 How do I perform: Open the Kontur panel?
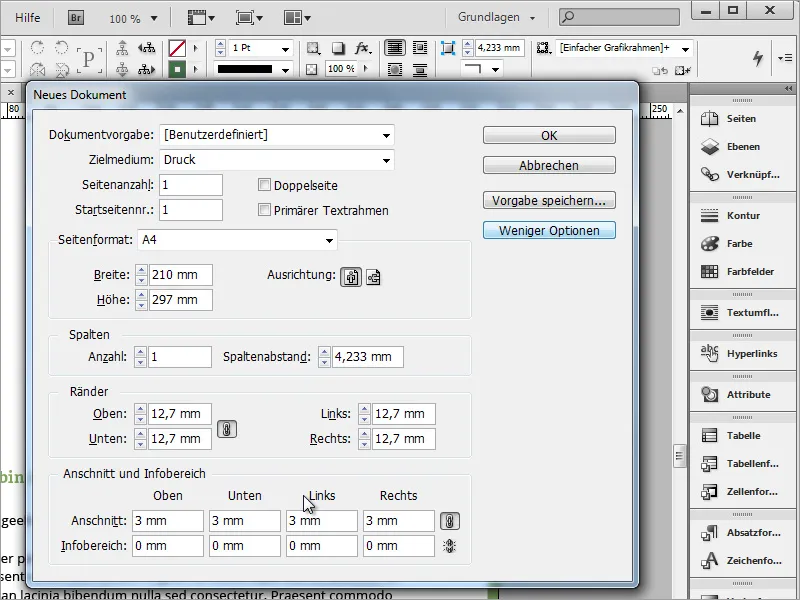point(742,216)
